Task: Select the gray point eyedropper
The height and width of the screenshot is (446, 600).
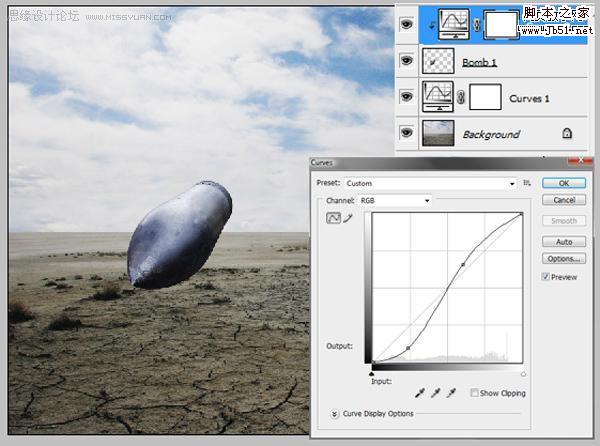Action: (435, 393)
